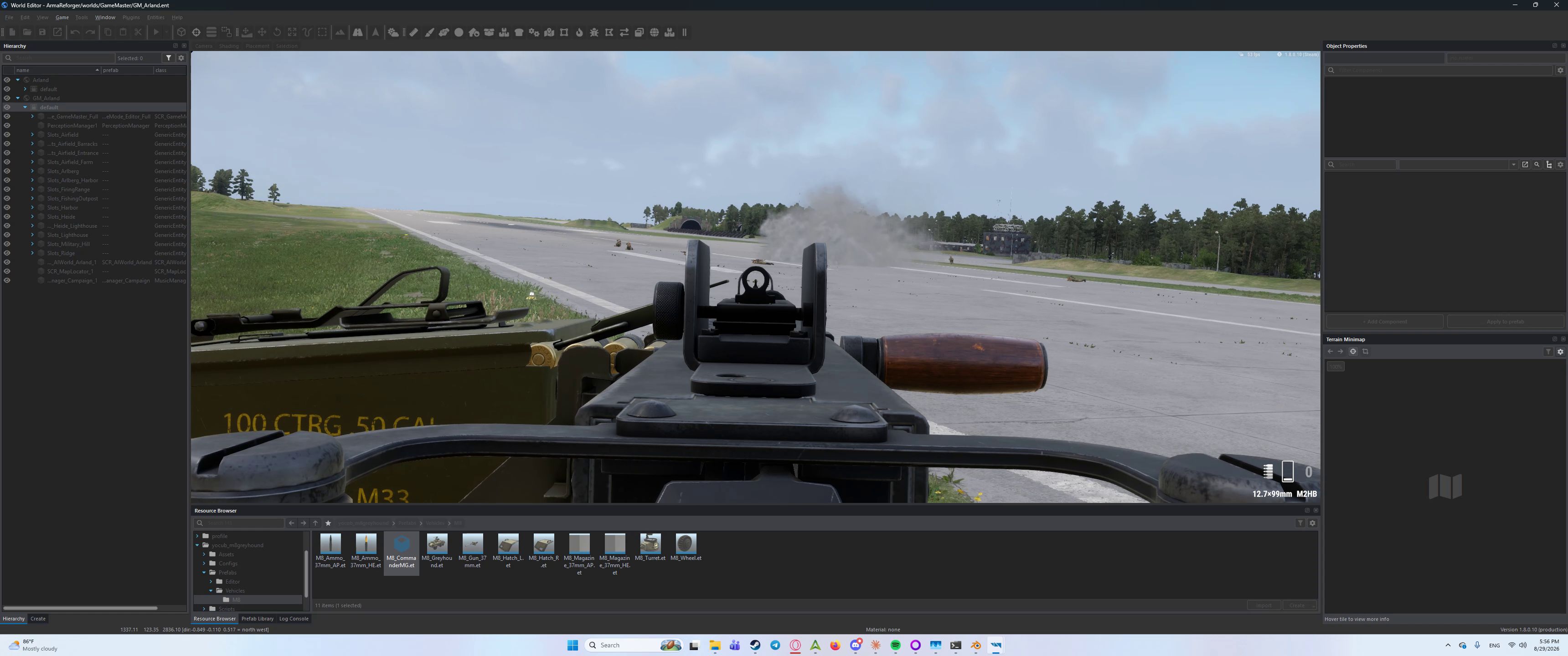Click the fire flame toolbar icon

coord(579,32)
